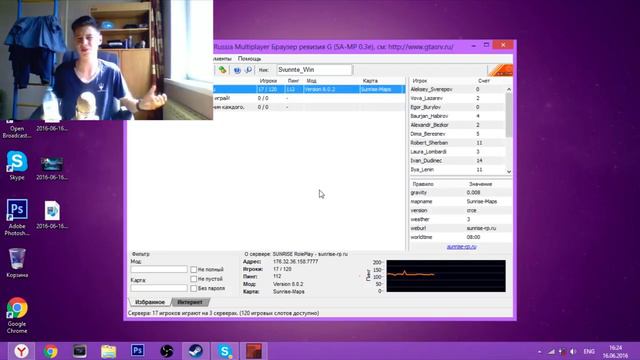This screenshot has height=360, width=640.
Task: Click the dark monitor-like taskbar icon
Action: click(x=80, y=351)
